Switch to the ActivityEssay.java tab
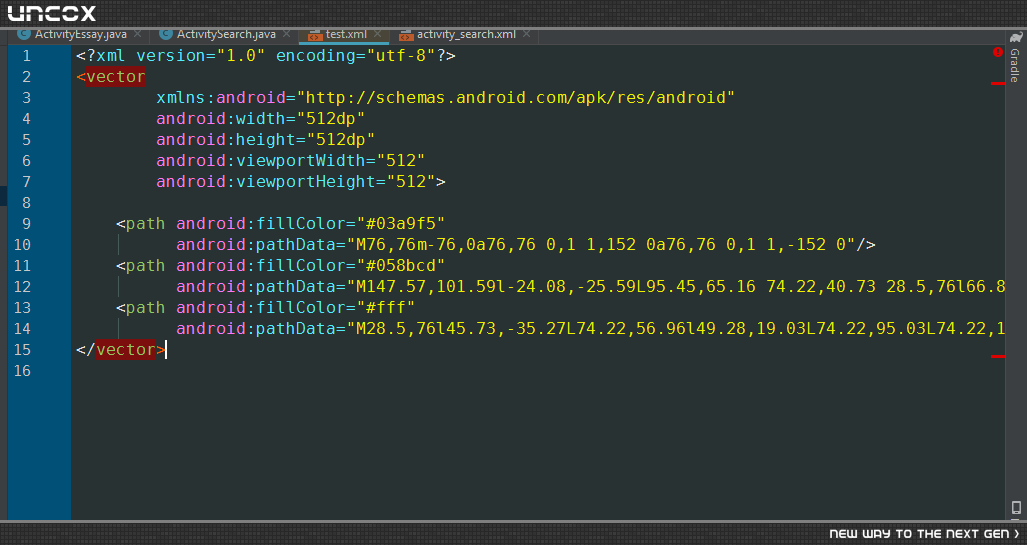The height and width of the screenshot is (545, 1027). coord(81,34)
